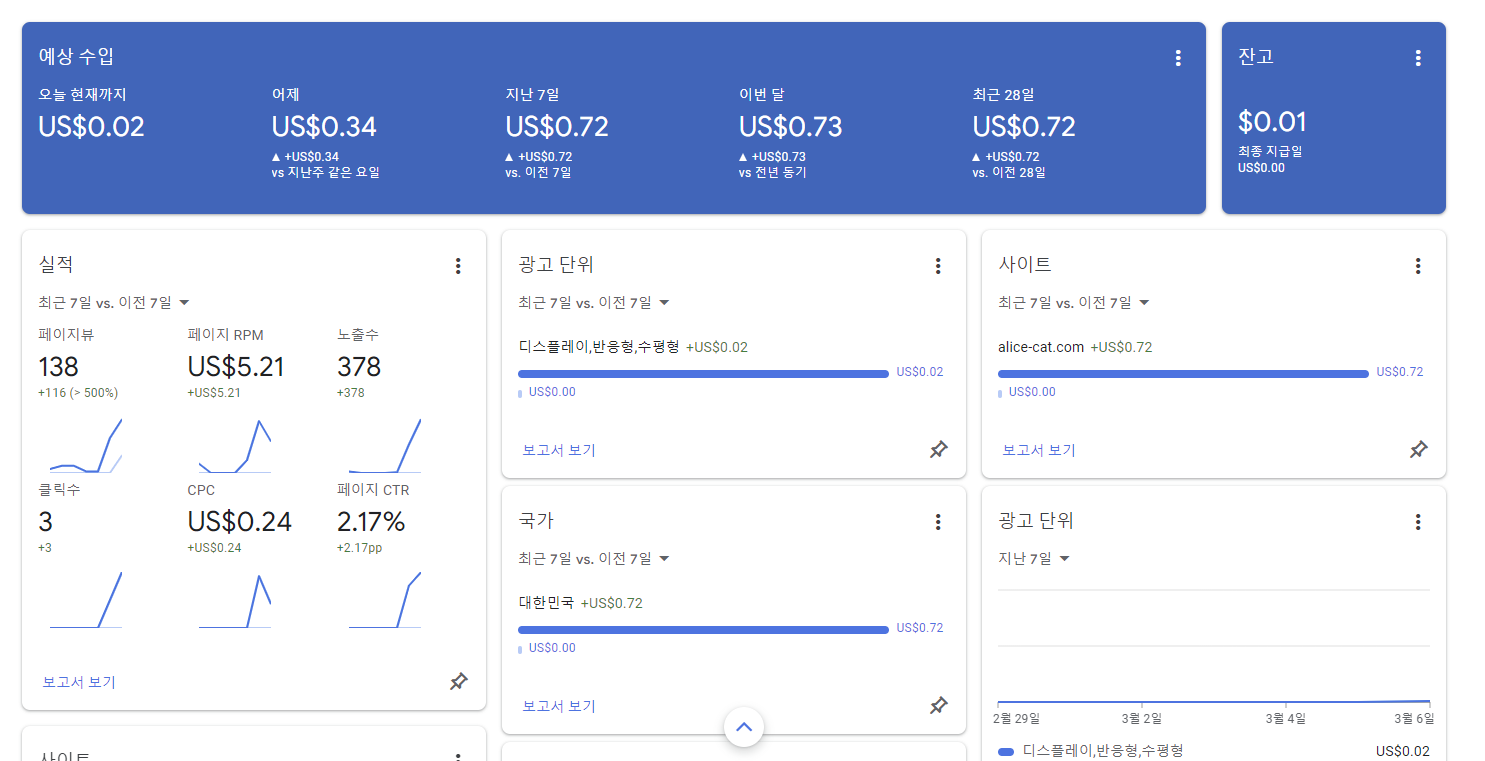Open the 국가 card options menu
This screenshot has width=1485, height=761.
(938, 522)
